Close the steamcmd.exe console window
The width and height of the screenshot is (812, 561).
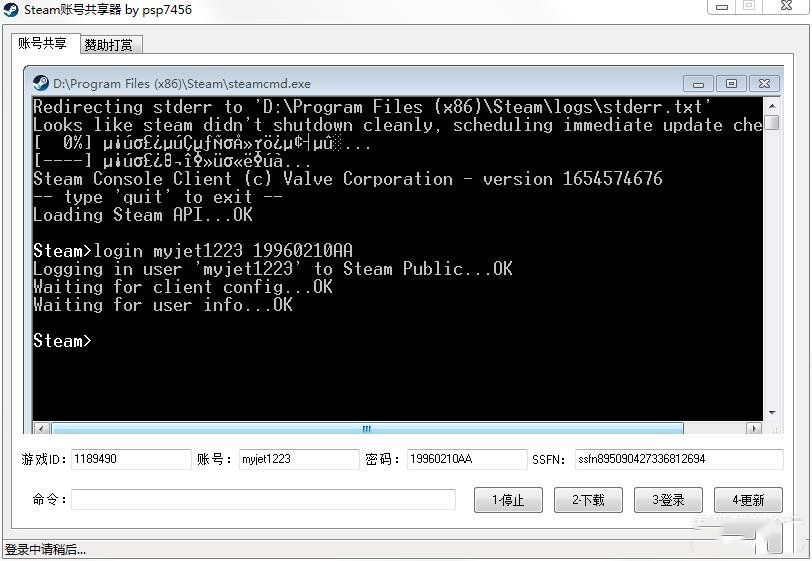[764, 84]
